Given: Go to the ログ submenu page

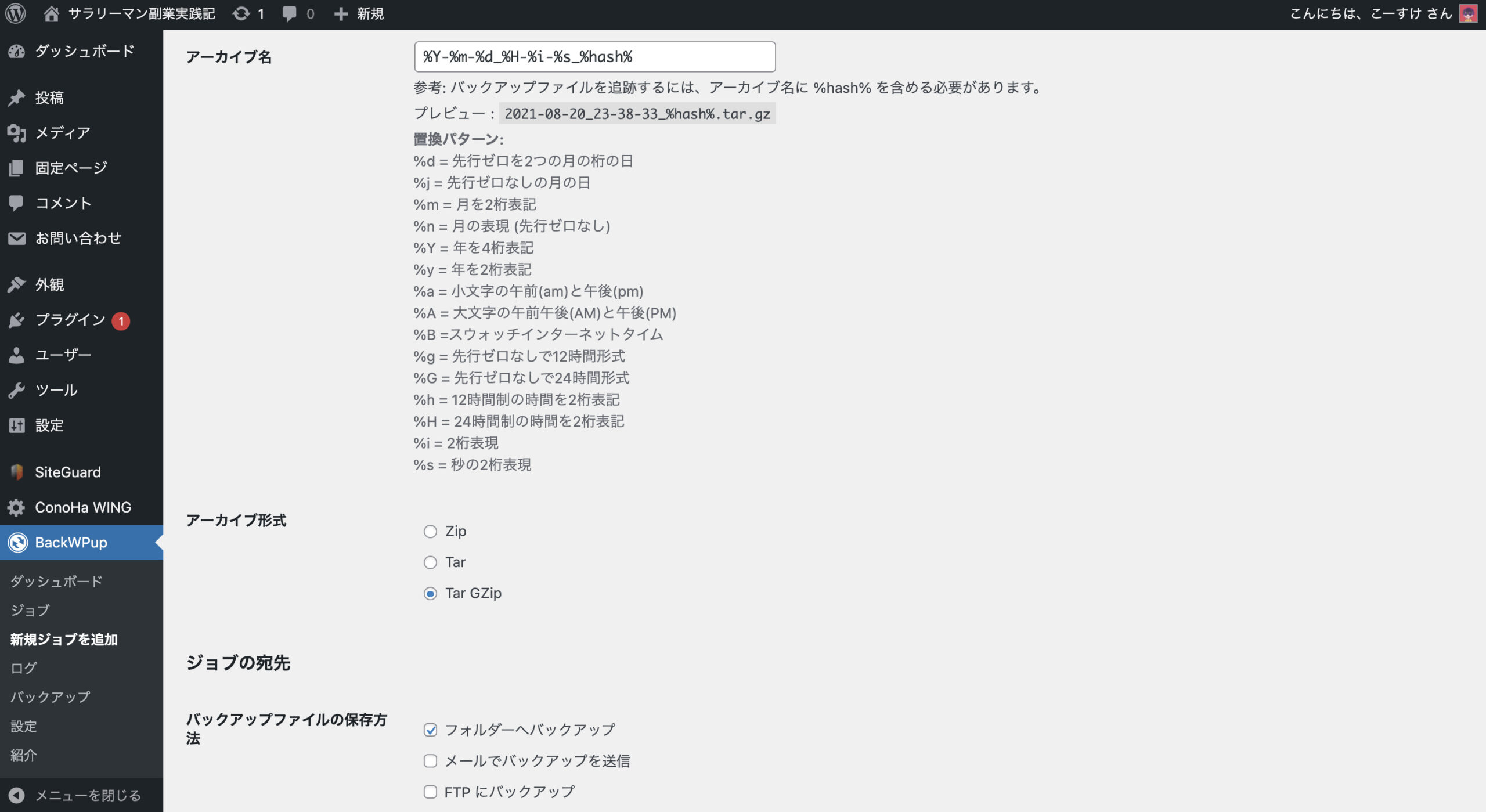Looking at the screenshot, I should (x=24, y=668).
